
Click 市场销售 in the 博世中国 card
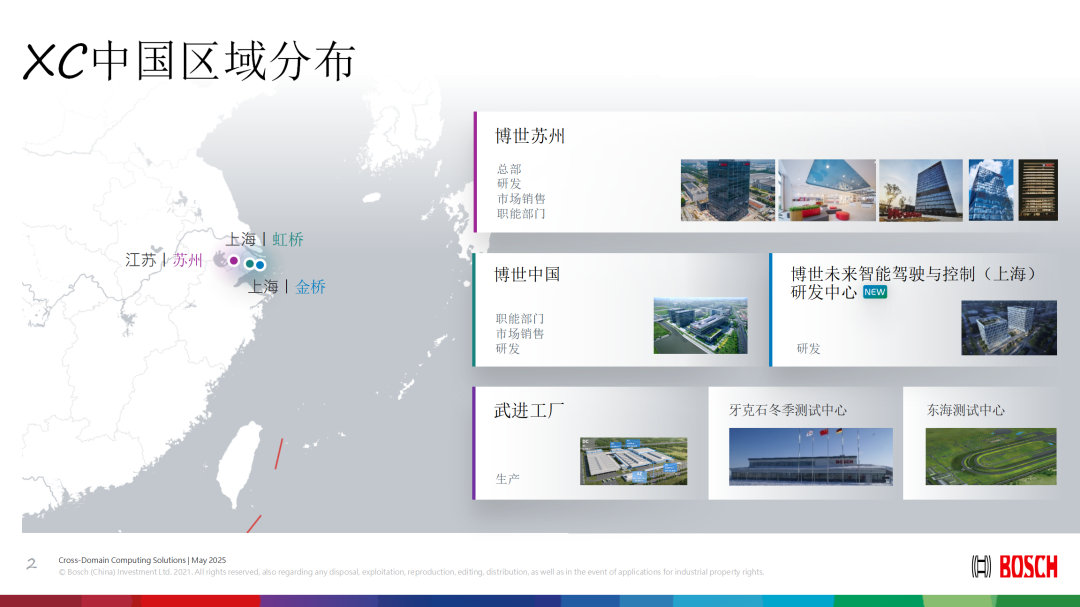[x=520, y=333]
